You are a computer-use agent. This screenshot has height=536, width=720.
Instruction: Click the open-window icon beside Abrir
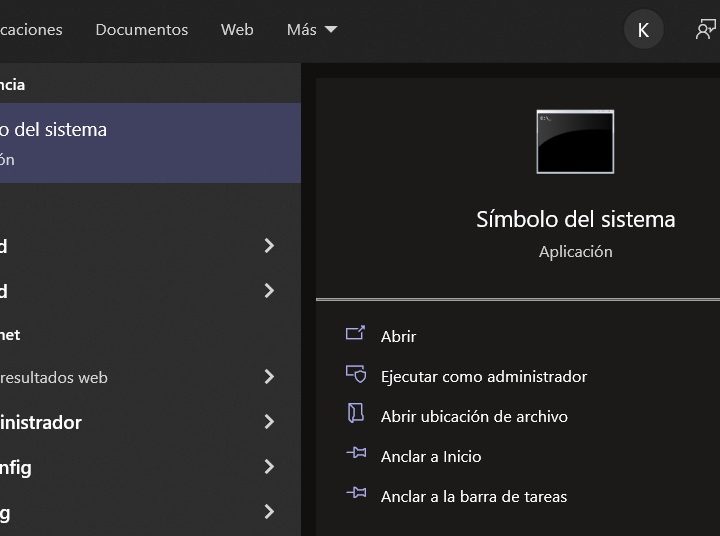[x=355, y=335]
